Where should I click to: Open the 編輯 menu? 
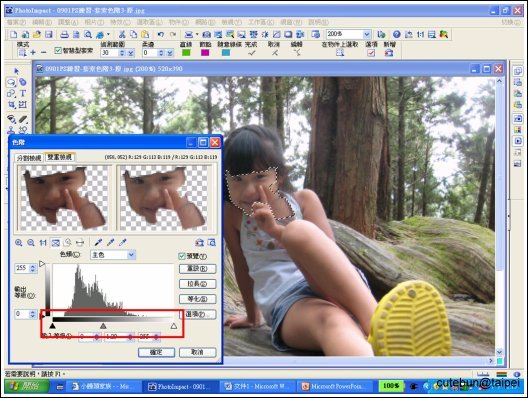point(42,23)
